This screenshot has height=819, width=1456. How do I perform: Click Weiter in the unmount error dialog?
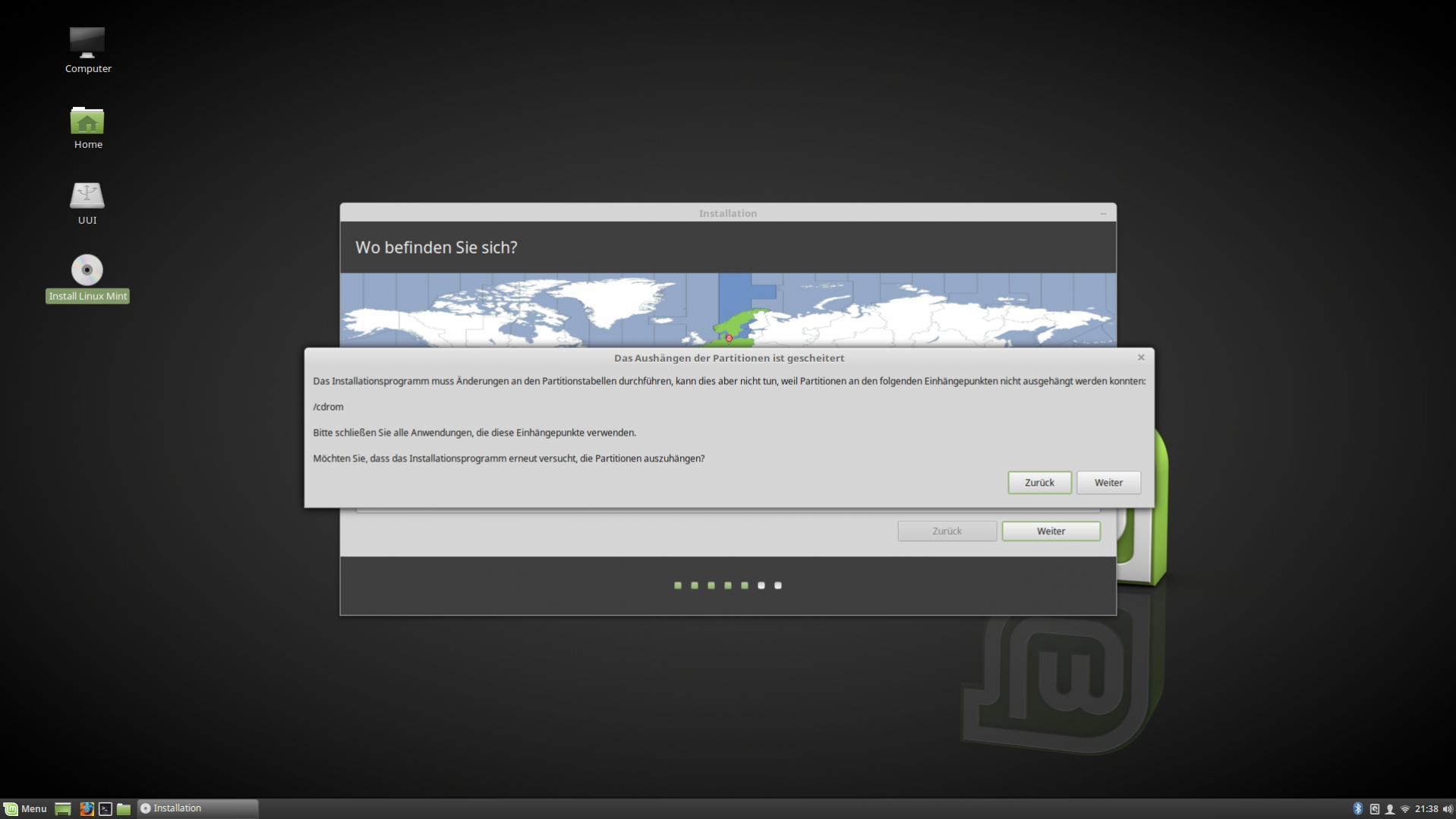point(1108,483)
